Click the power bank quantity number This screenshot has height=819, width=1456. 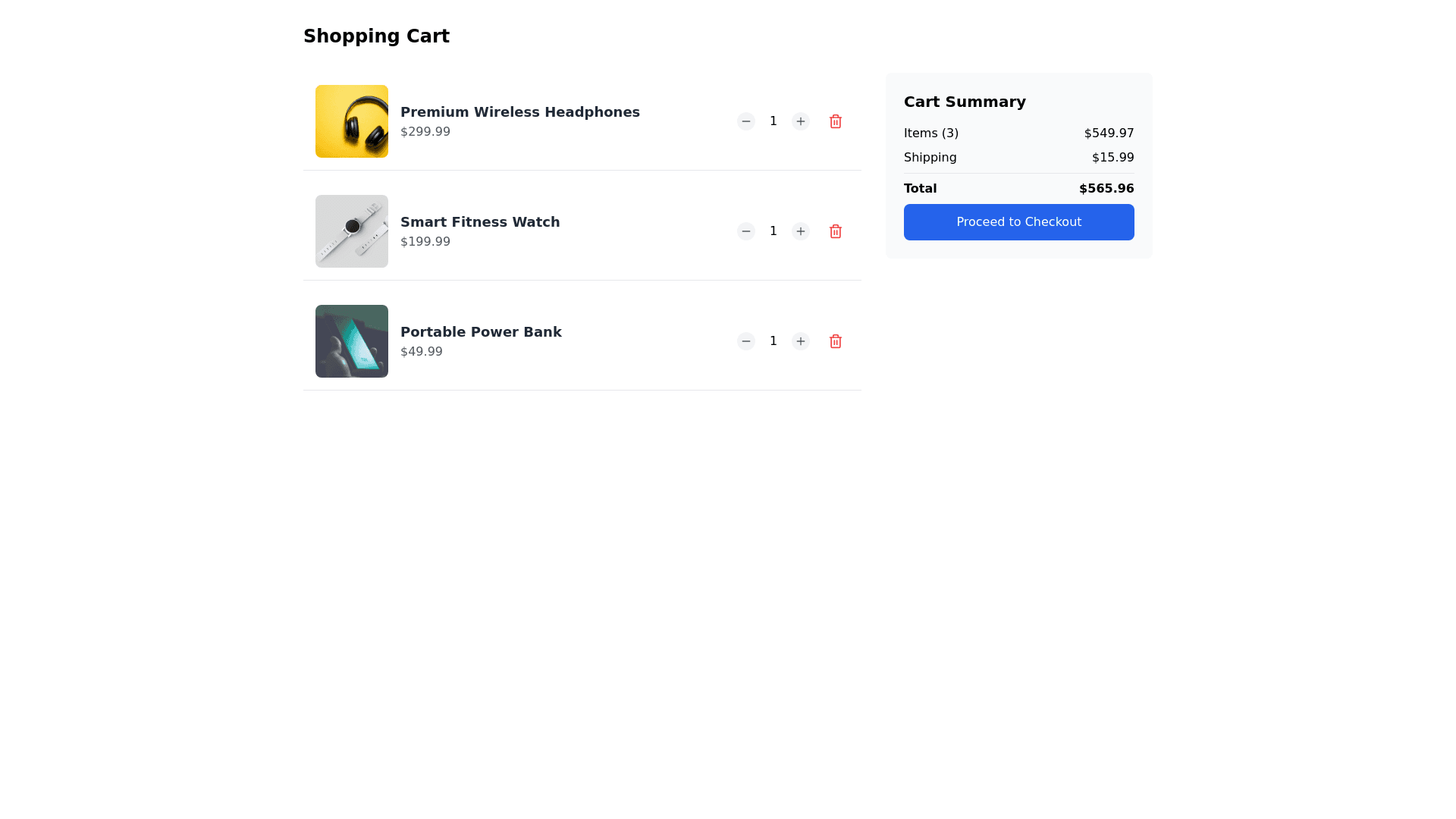click(773, 341)
